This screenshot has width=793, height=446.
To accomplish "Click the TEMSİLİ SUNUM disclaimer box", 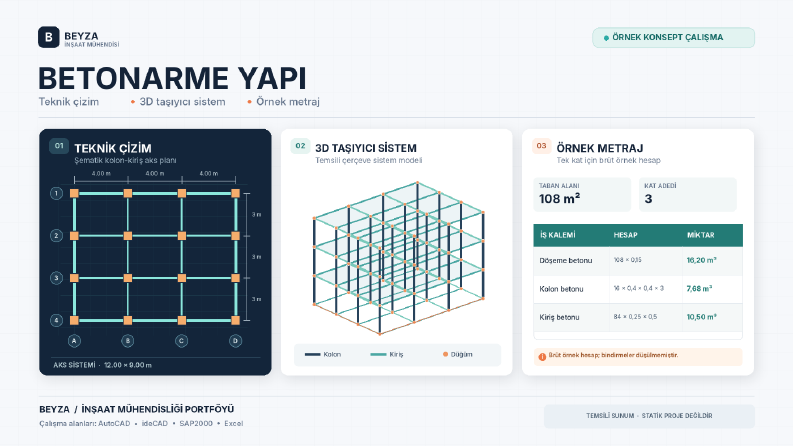I will coord(649,416).
